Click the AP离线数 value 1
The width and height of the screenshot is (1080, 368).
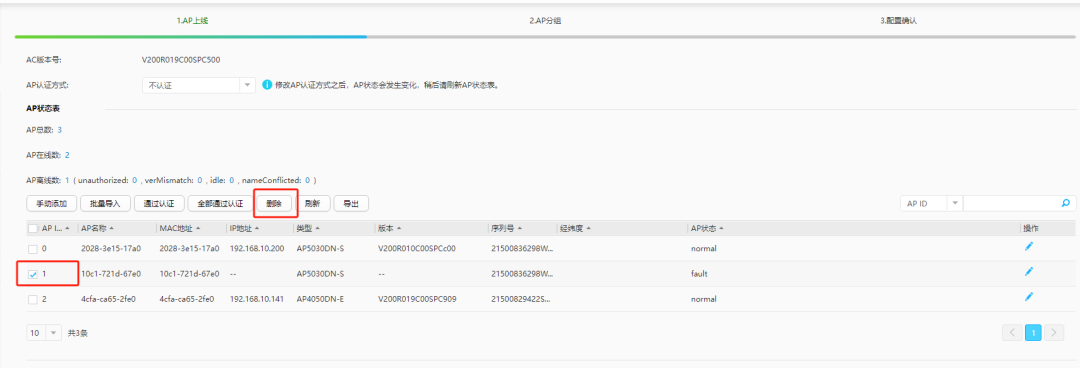pos(67,180)
